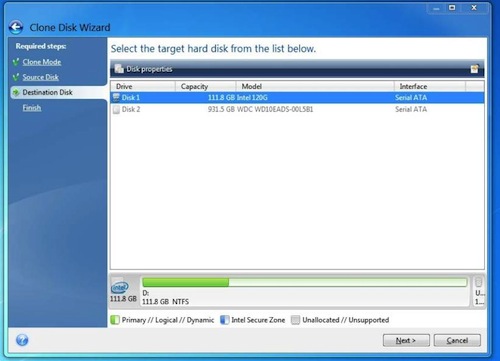Sort by the Interface column header
The image size is (500, 361).
click(x=430, y=86)
